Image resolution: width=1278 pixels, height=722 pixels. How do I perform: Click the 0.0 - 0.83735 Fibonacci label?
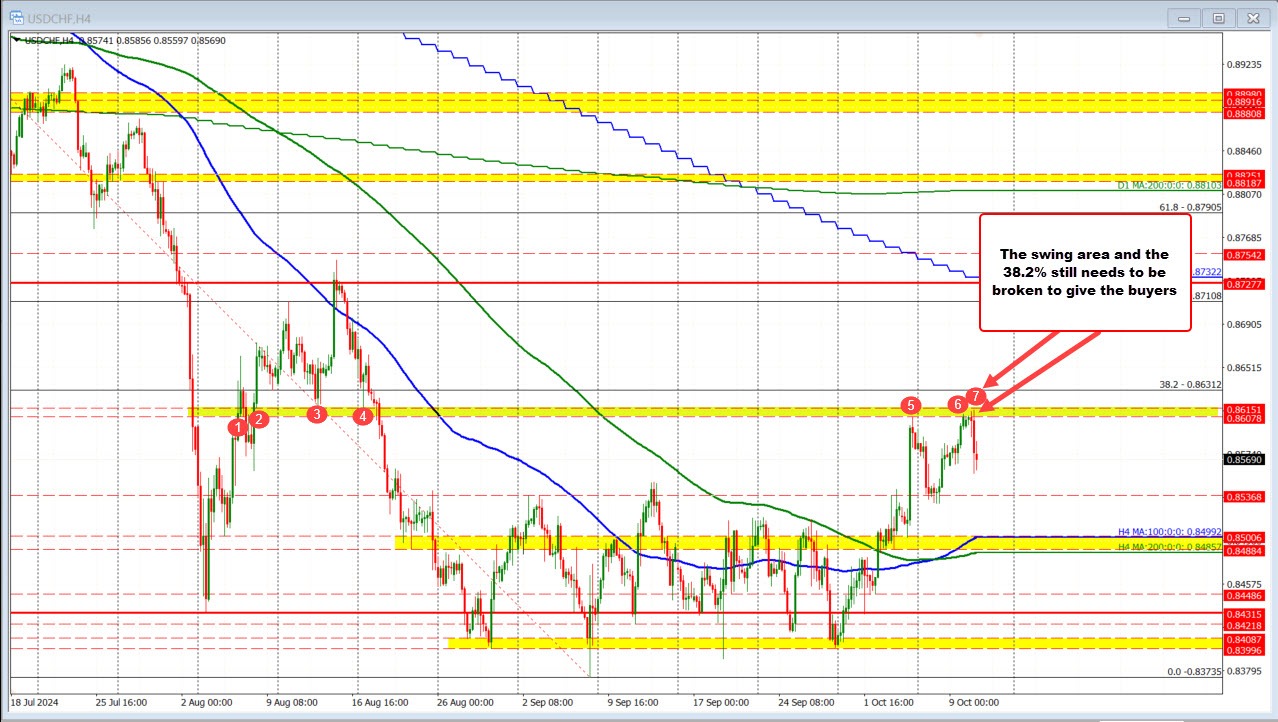point(1194,672)
